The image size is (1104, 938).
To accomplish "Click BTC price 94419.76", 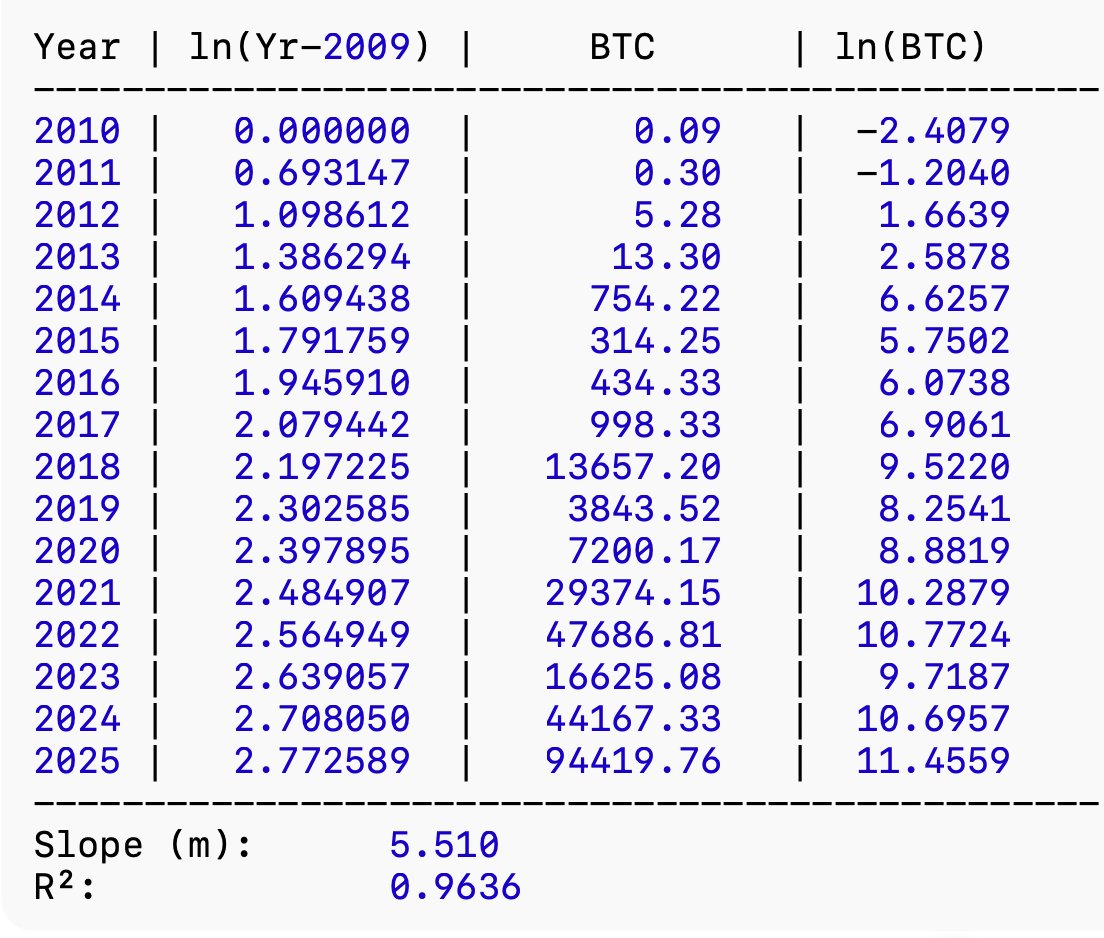I will (633, 761).
